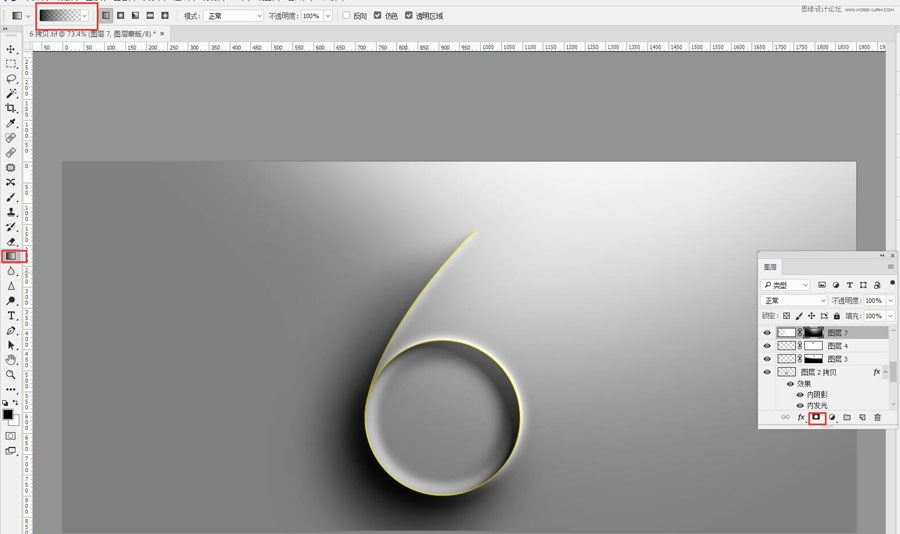The image size is (900, 534).
Task: Create a new layer icon
Action: coord(862,417)
